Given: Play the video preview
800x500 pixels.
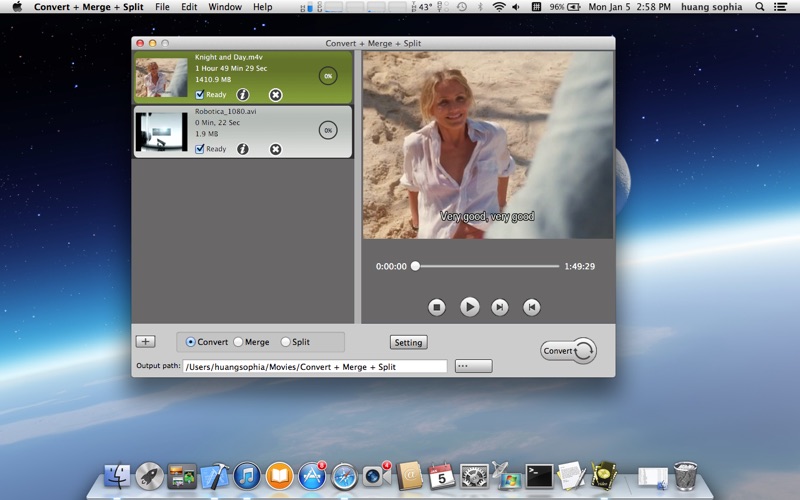Looking at the screenshot, I should [469, 307].
